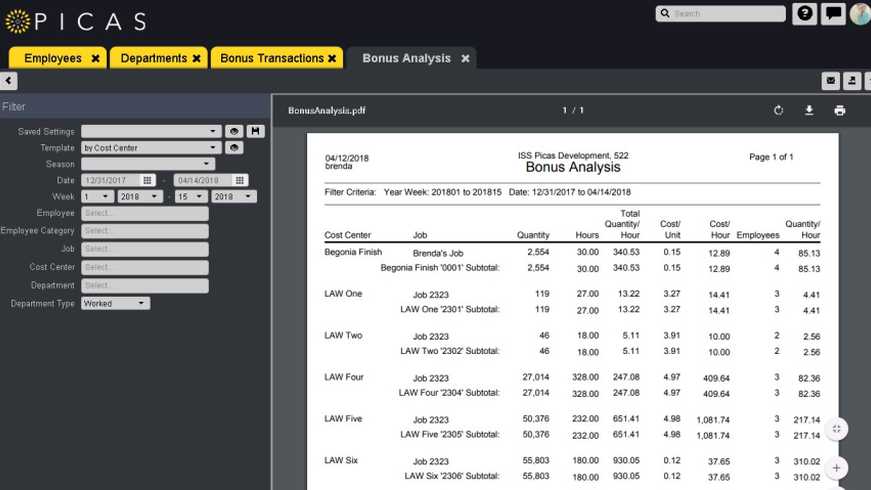This screenshot has width=871, height=490.
Task: Close the Employees tab
Action: pos(96,58)
